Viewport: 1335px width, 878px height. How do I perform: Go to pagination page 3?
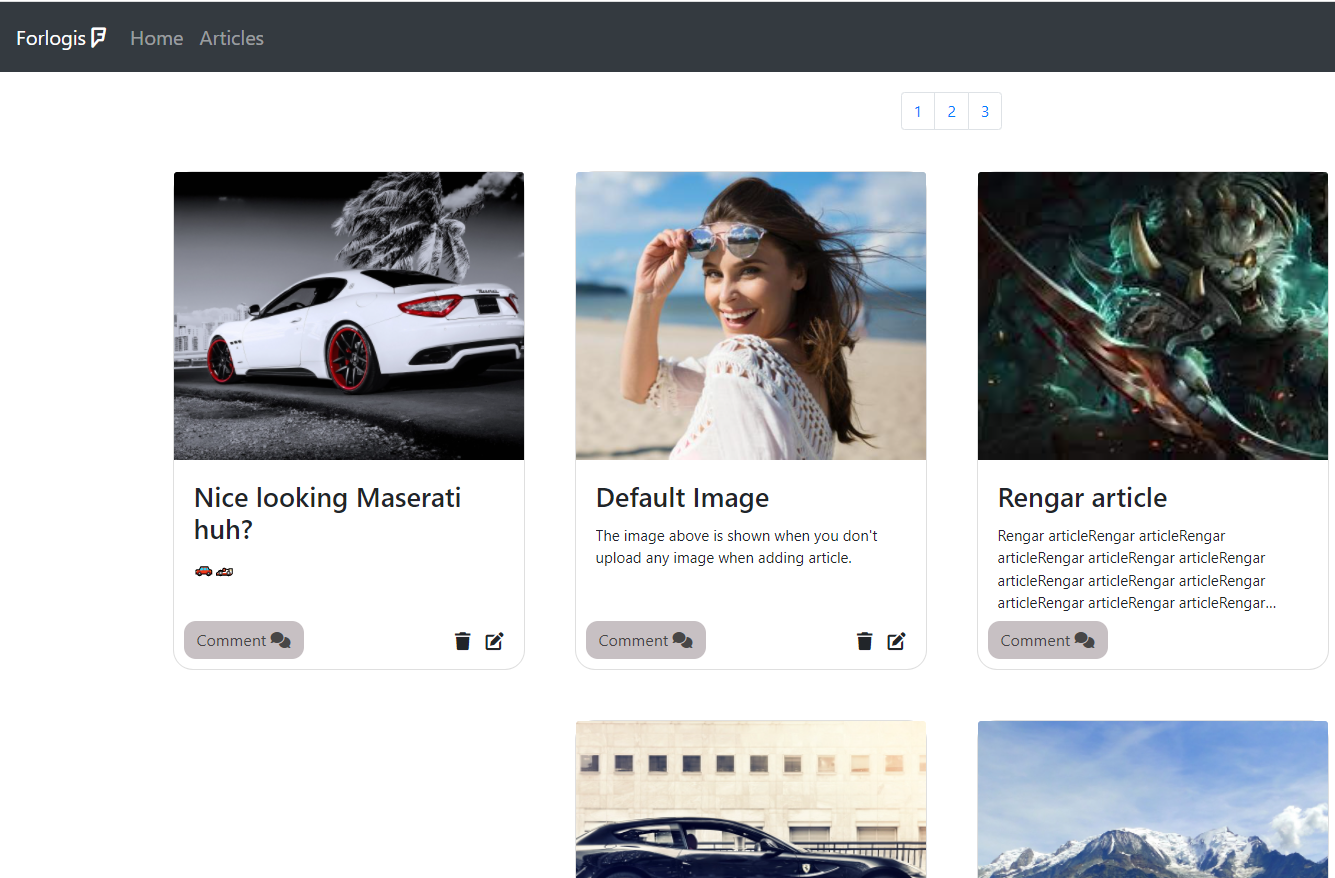[x=985, y=111]
